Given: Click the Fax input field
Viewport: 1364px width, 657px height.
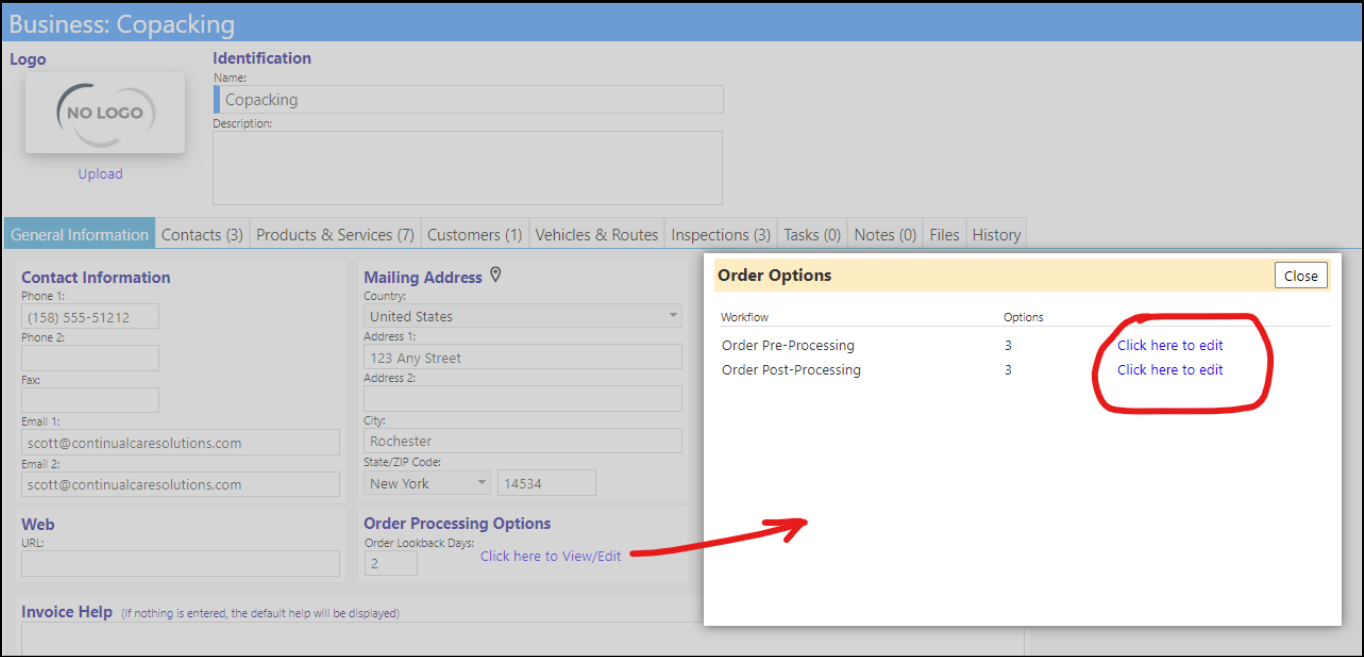Looking at the screenshot, I should [90, 400].
